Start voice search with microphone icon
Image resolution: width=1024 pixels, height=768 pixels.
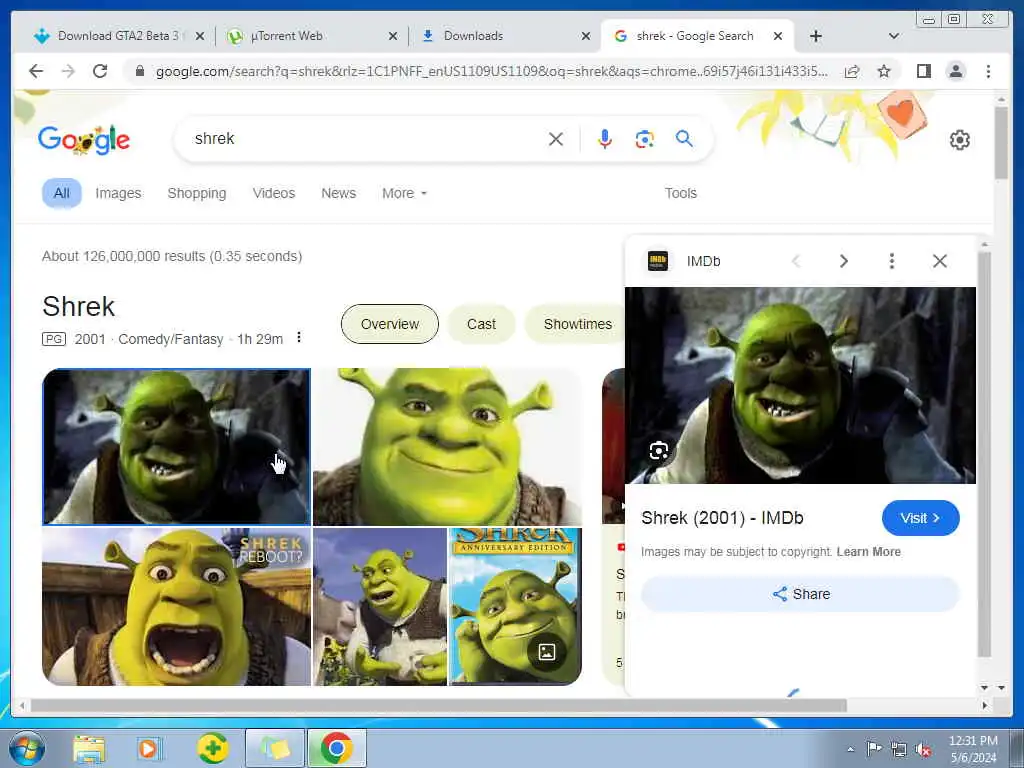pos(605,138)
